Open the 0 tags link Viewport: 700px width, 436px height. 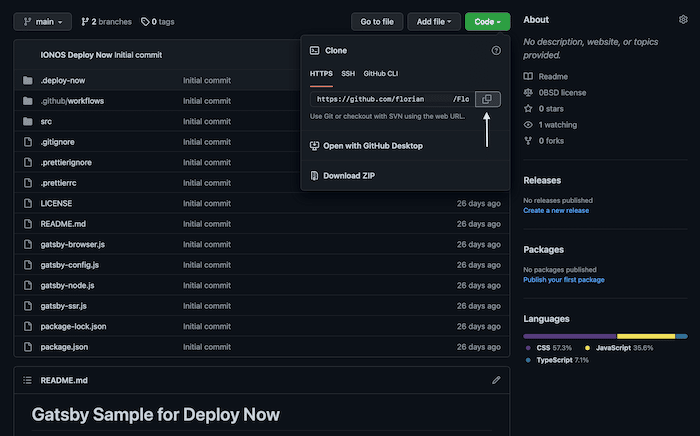158,21
